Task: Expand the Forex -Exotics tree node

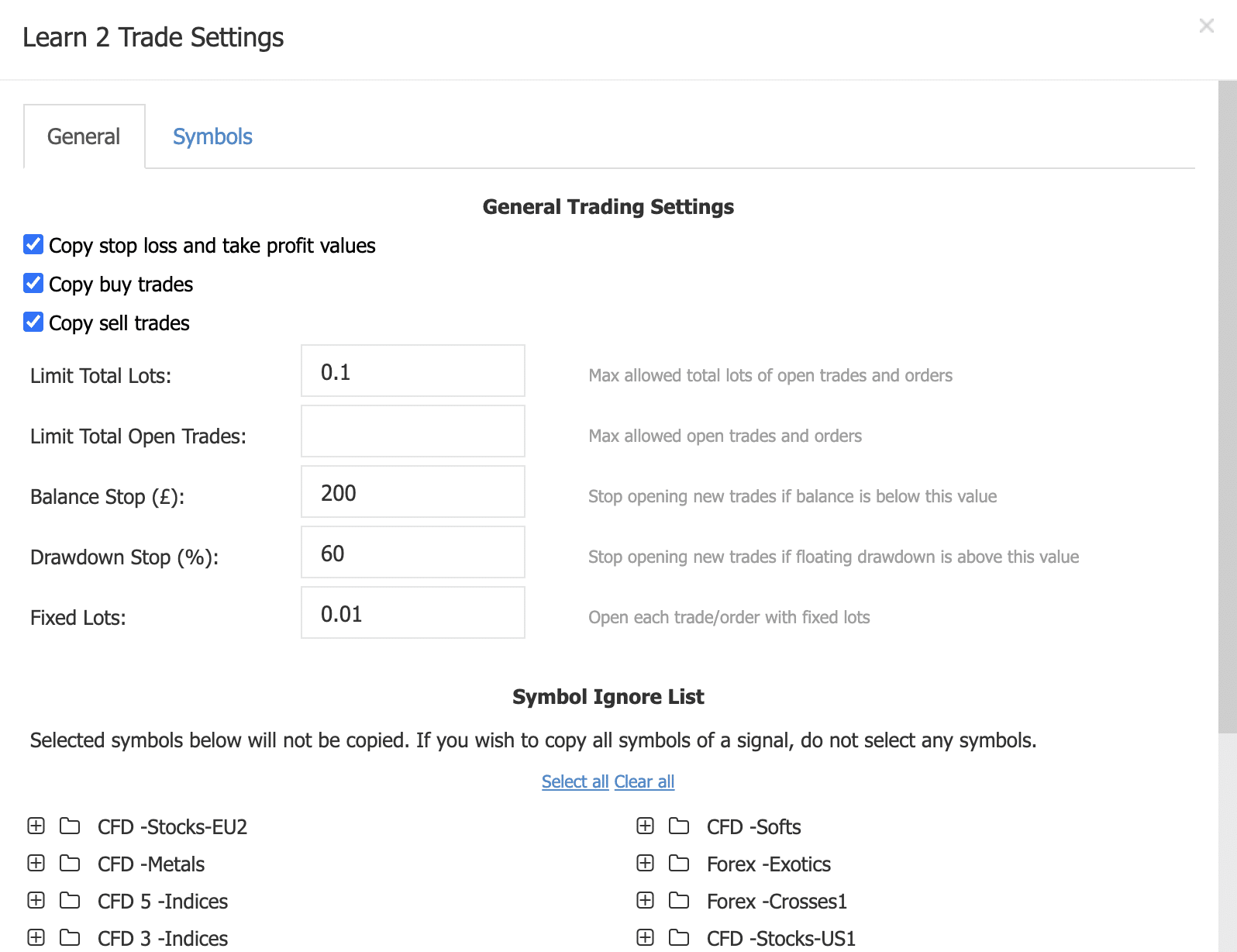Action: click(646, 864)
